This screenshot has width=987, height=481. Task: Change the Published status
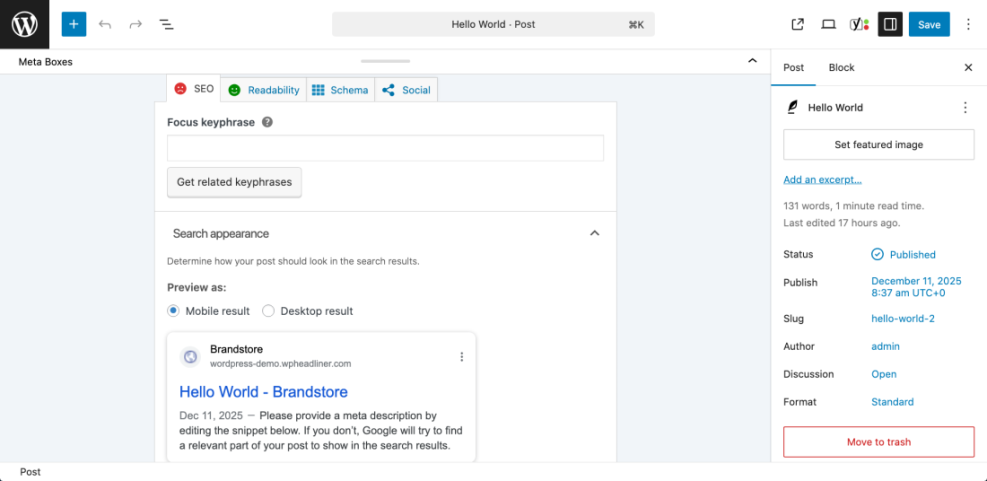point(903,254)
